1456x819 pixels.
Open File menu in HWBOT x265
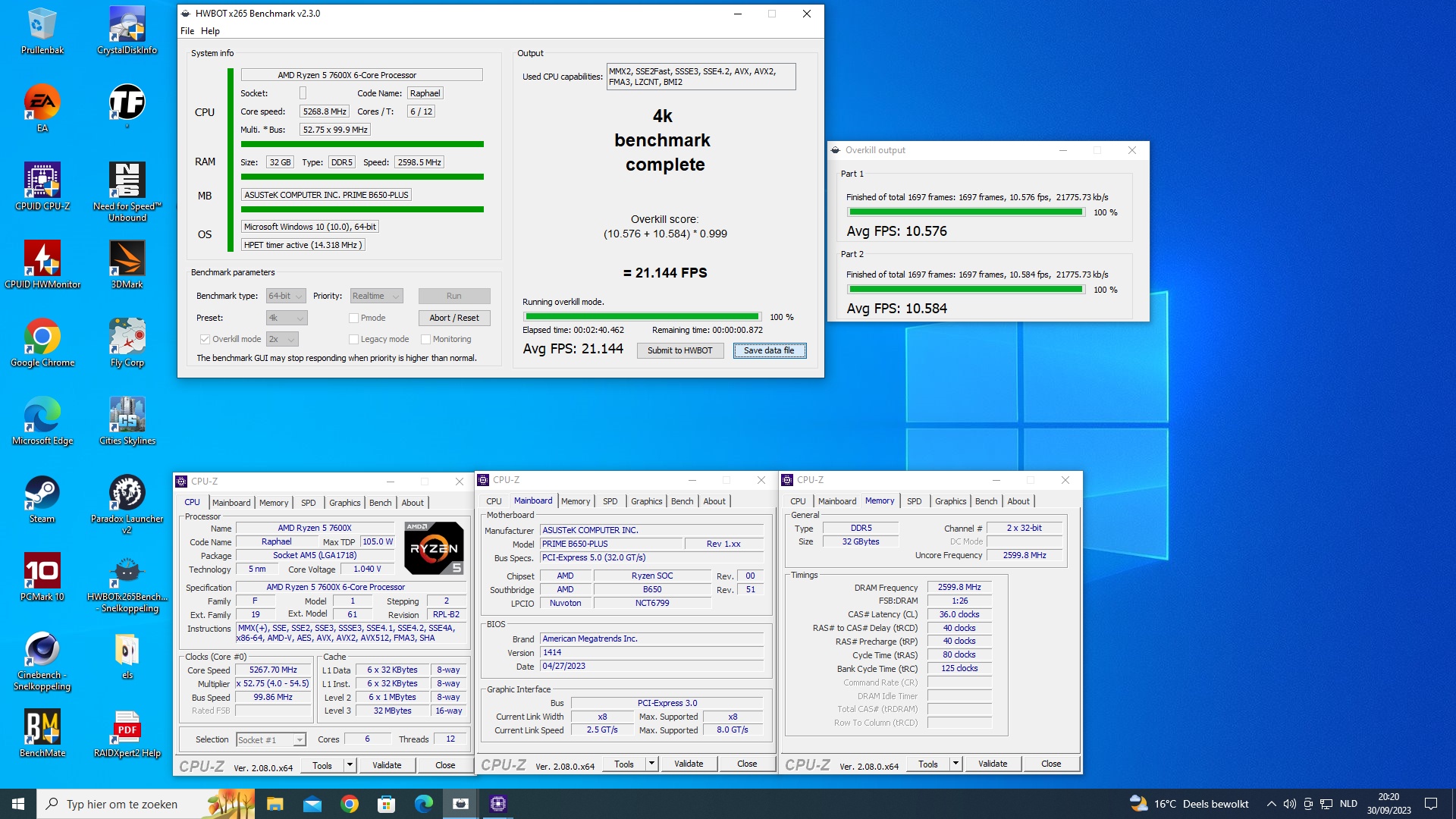[187, 31]
